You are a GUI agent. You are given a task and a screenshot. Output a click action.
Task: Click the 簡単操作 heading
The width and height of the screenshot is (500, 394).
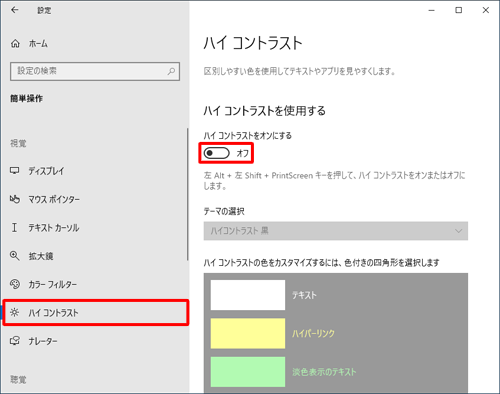[x=26, y=99]
